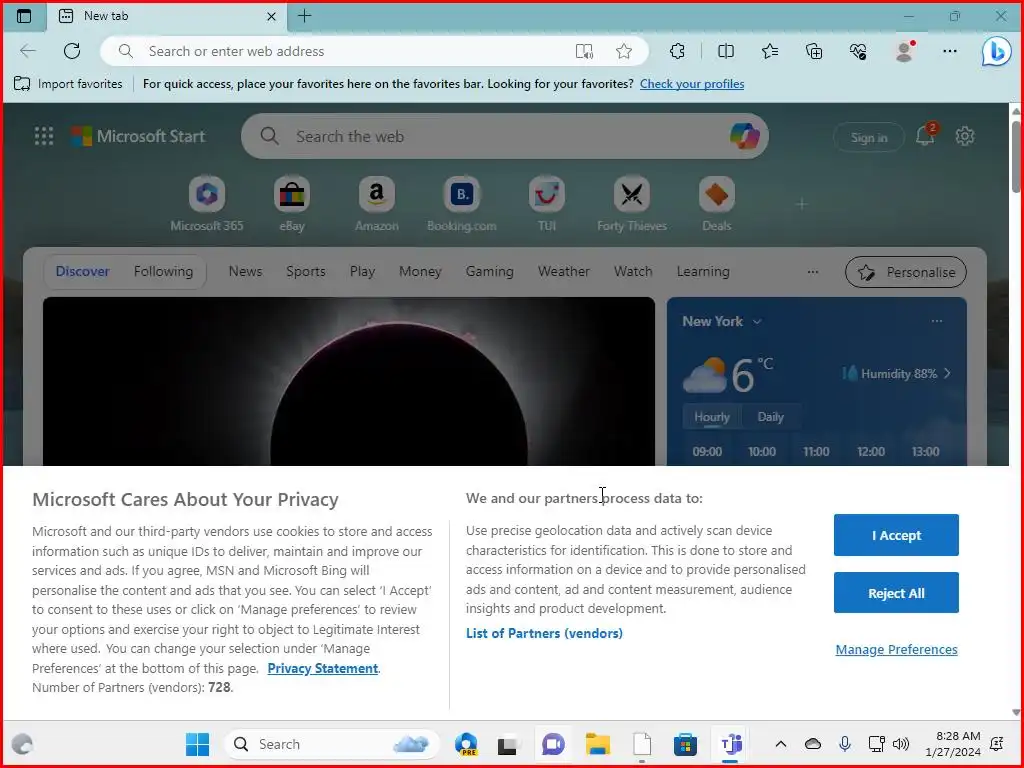Click the Copilot icon in web search box
The width and height of the screenshot is (1024, 768).
(745, 136)
